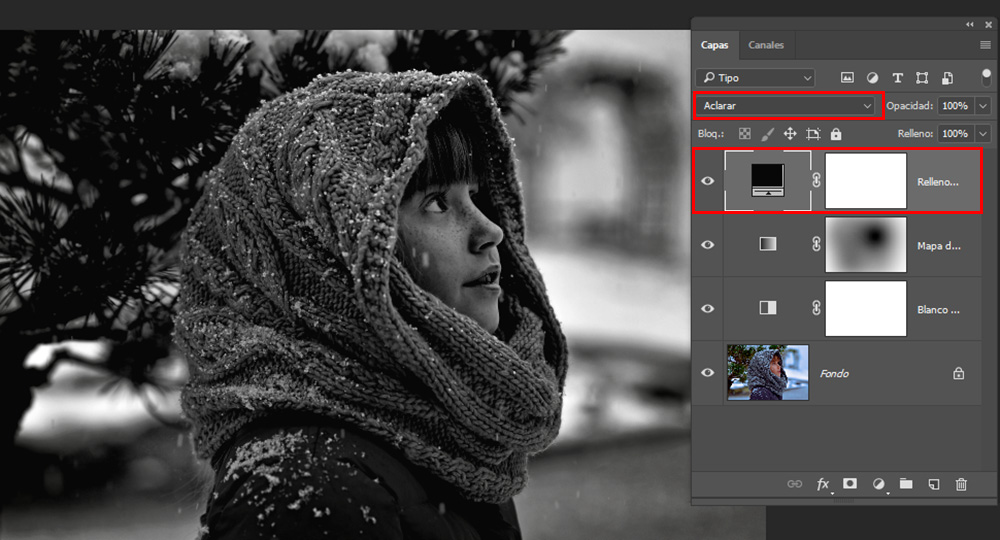Click the lock all padlock icon
The width and height of the screenshot is (1000, 540).
pos(836,133)
